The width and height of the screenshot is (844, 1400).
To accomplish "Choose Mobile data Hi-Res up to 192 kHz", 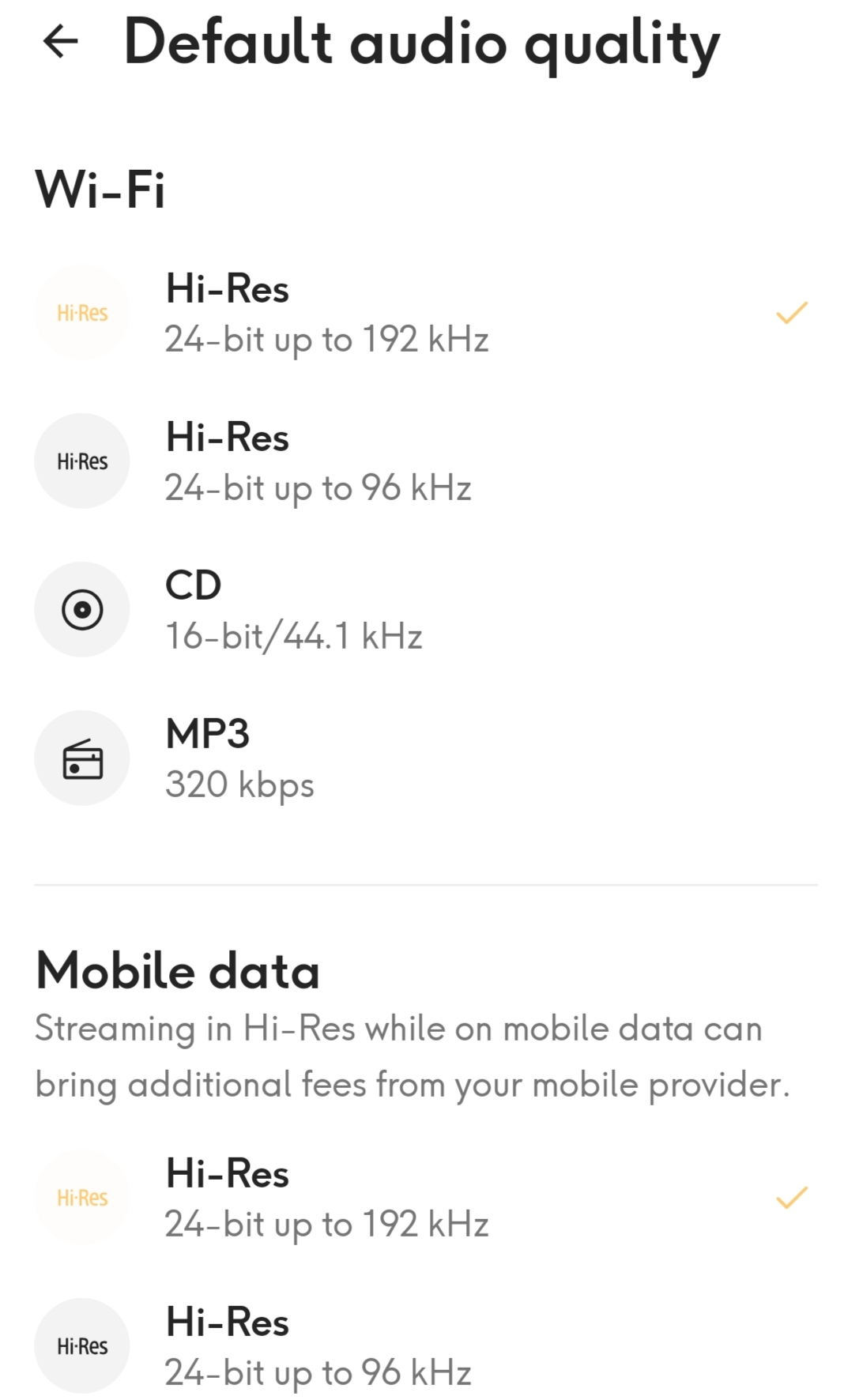I will click(x=326, y=1199).
